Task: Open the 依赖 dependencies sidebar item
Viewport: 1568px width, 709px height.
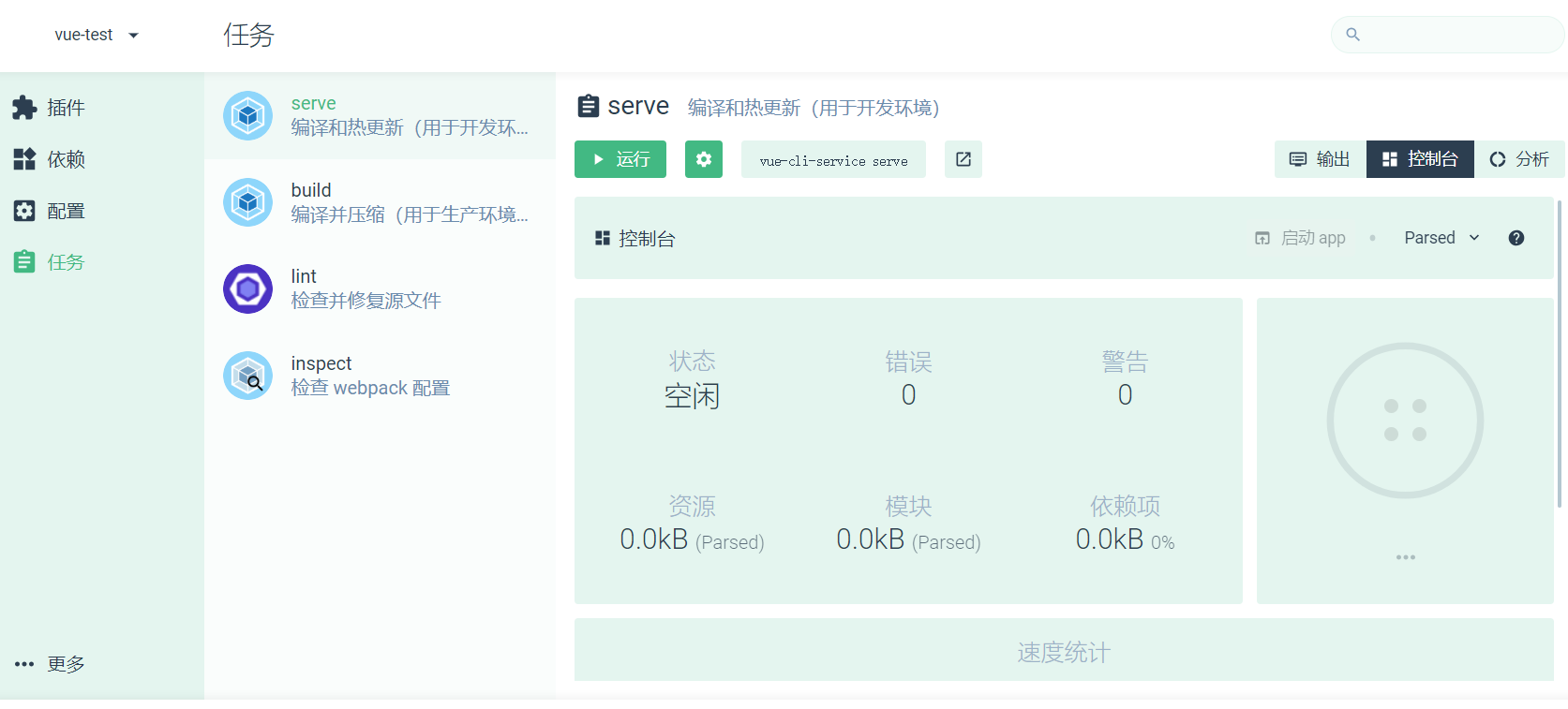Action: point(101,159)
